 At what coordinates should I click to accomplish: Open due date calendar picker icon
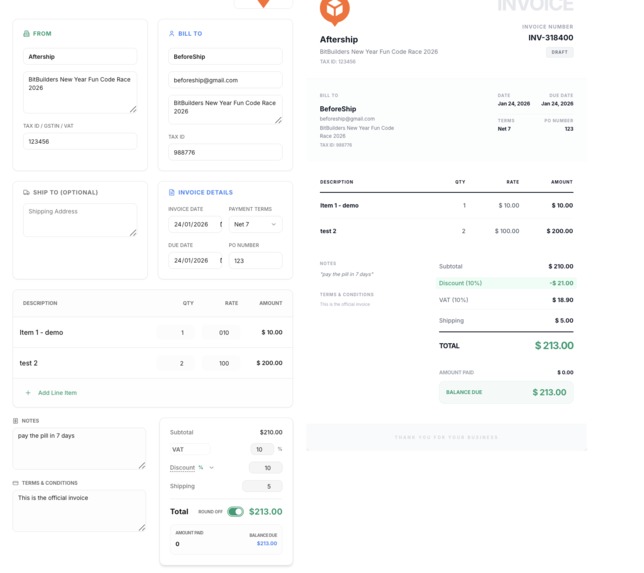click(221, 261)
